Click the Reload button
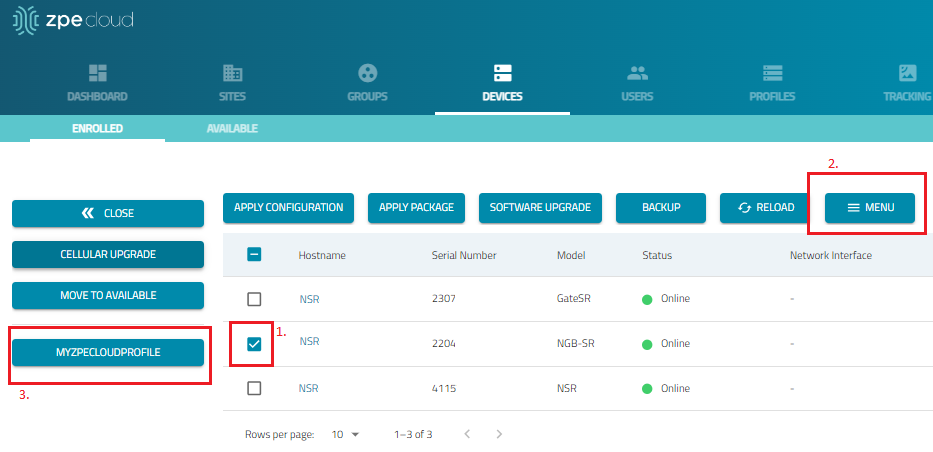933x452 pixels. click(766, 208)
